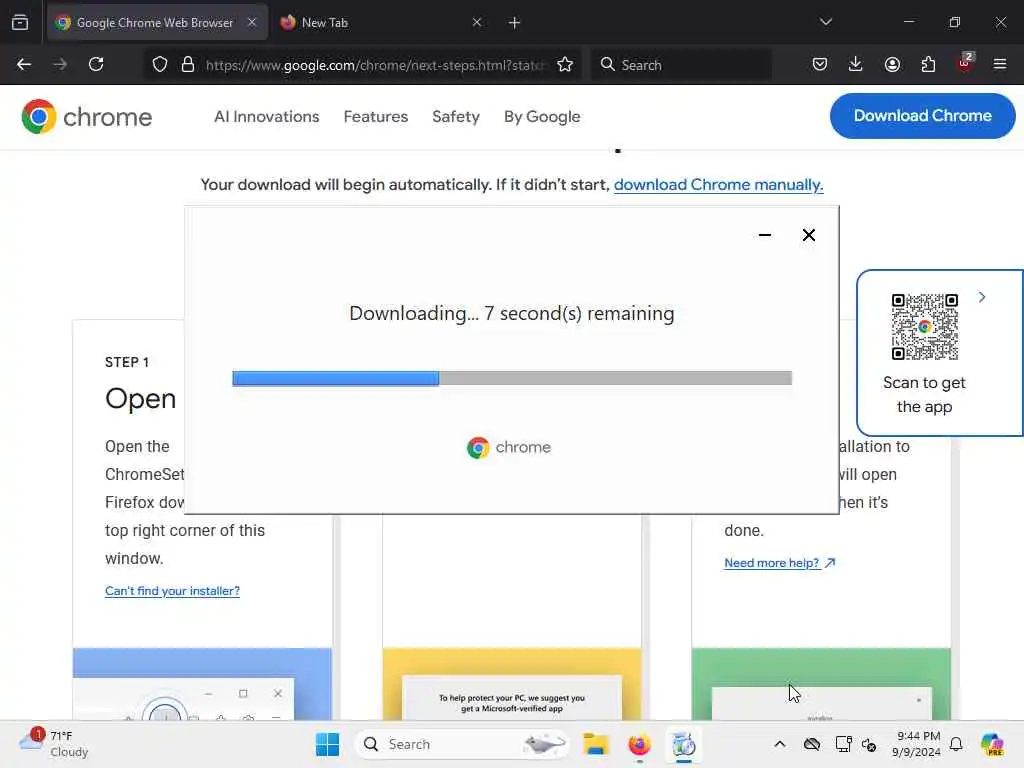The height and width of the screenshot is (768, 1024).
Task: Open Firefox from the taskbar
Action: point(639,744)
